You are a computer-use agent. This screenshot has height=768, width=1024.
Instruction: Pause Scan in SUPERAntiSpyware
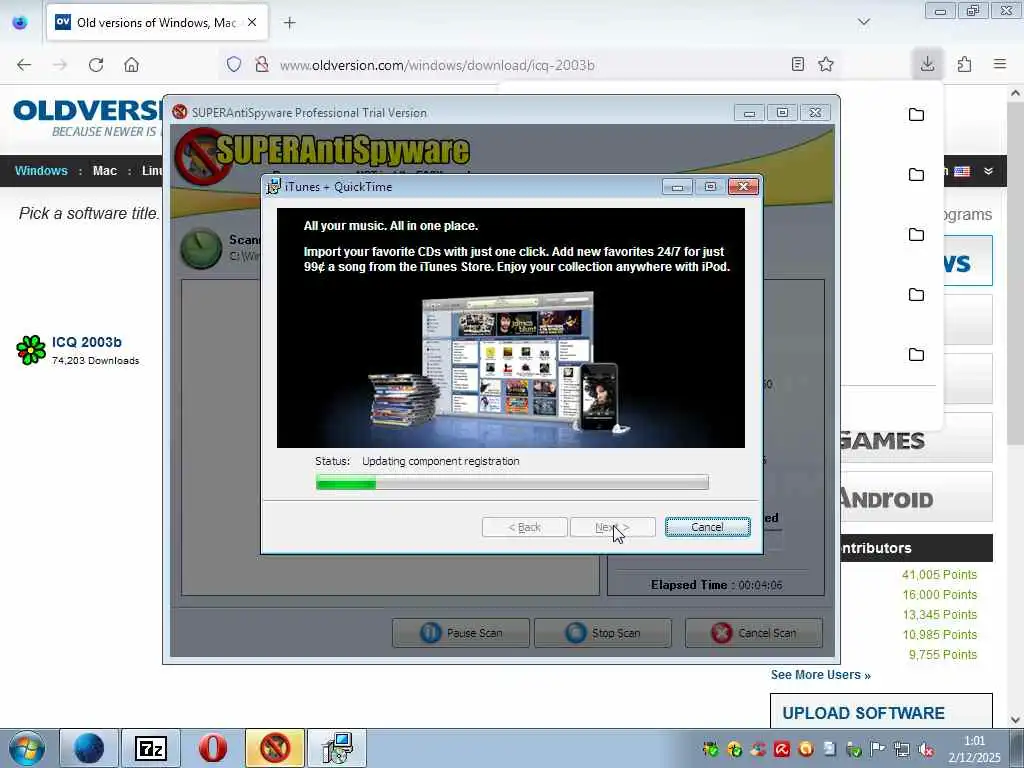pyautogui.click(x=461, y=633)
